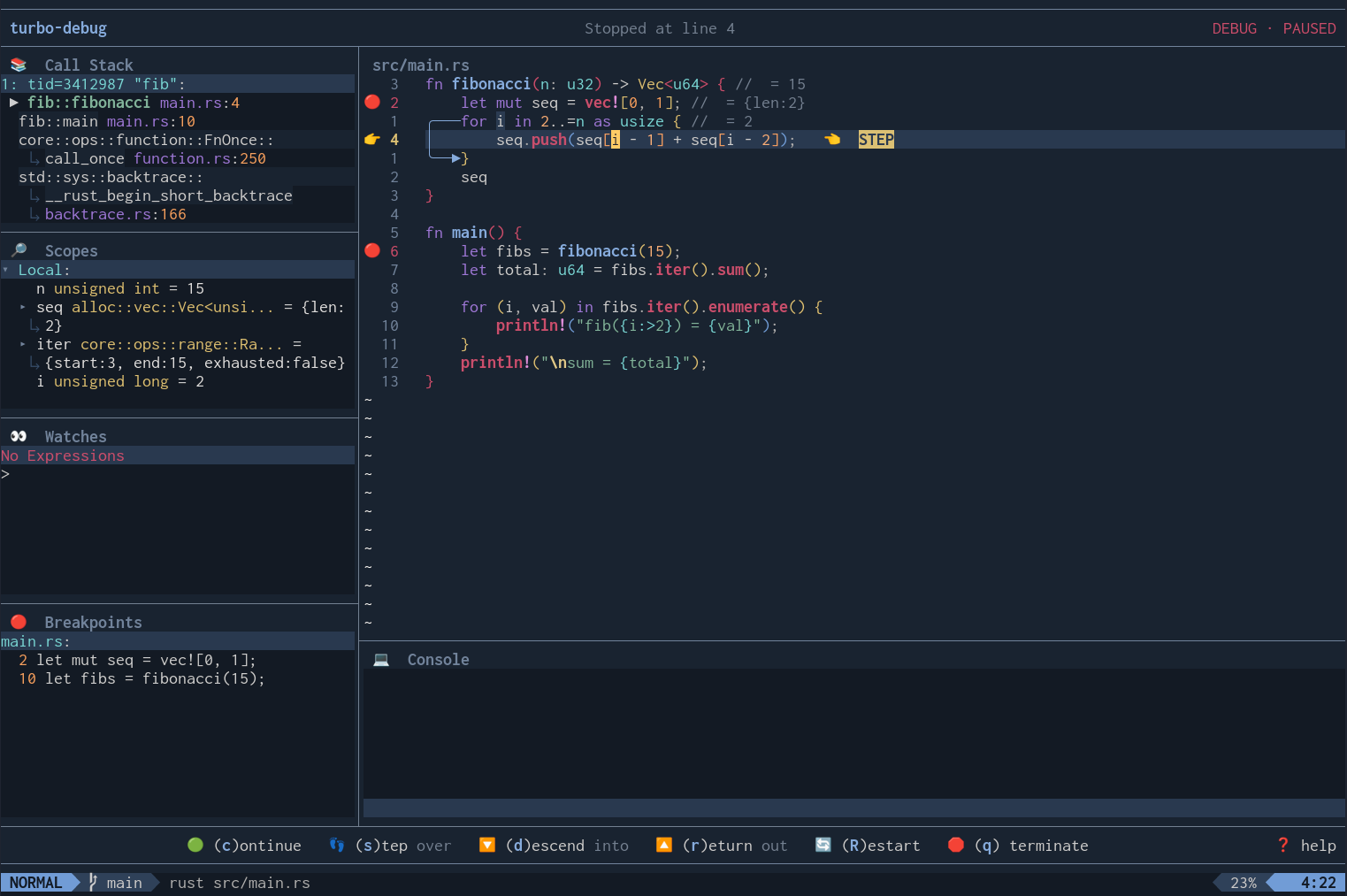This screenshot has height=896, width=1347.
Task: Click the main branch name in statusline
Action: click(x=125, y=883)
